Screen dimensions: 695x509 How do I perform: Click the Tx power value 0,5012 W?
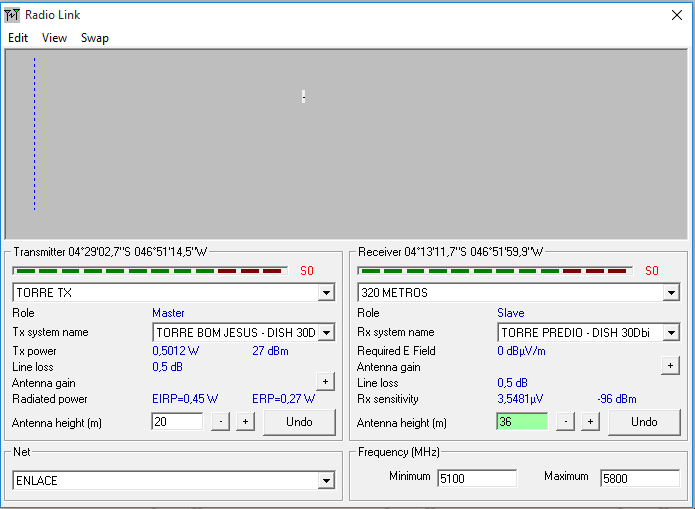pos(176,351)
